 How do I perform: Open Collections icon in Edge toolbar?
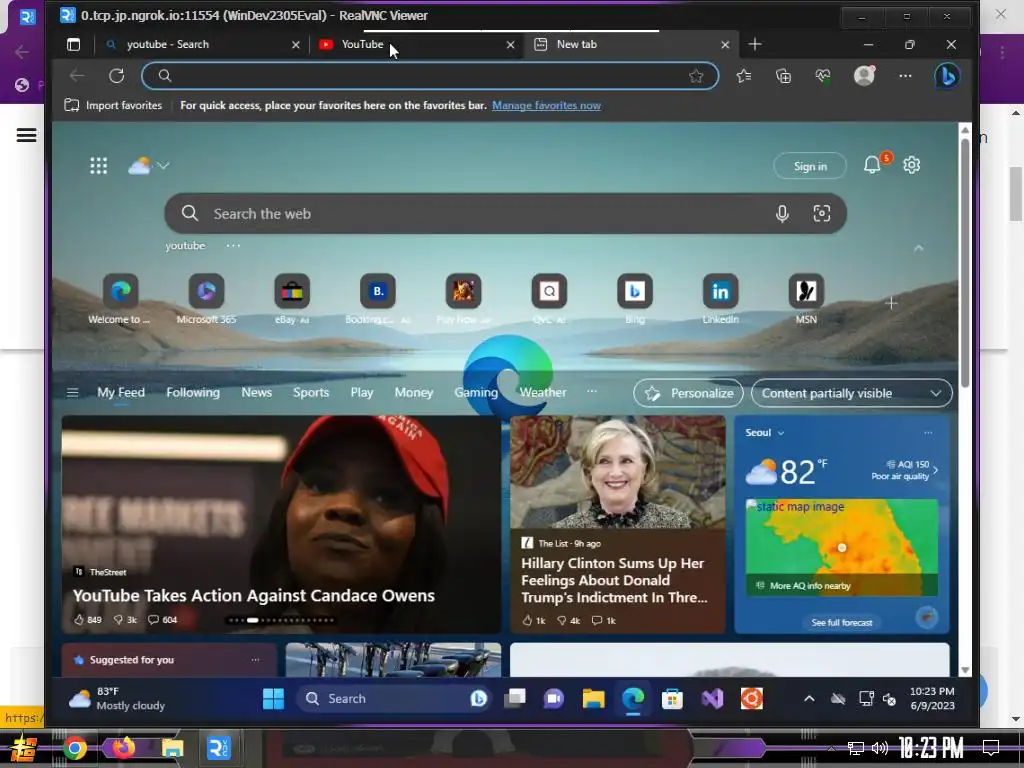[783, 76]
